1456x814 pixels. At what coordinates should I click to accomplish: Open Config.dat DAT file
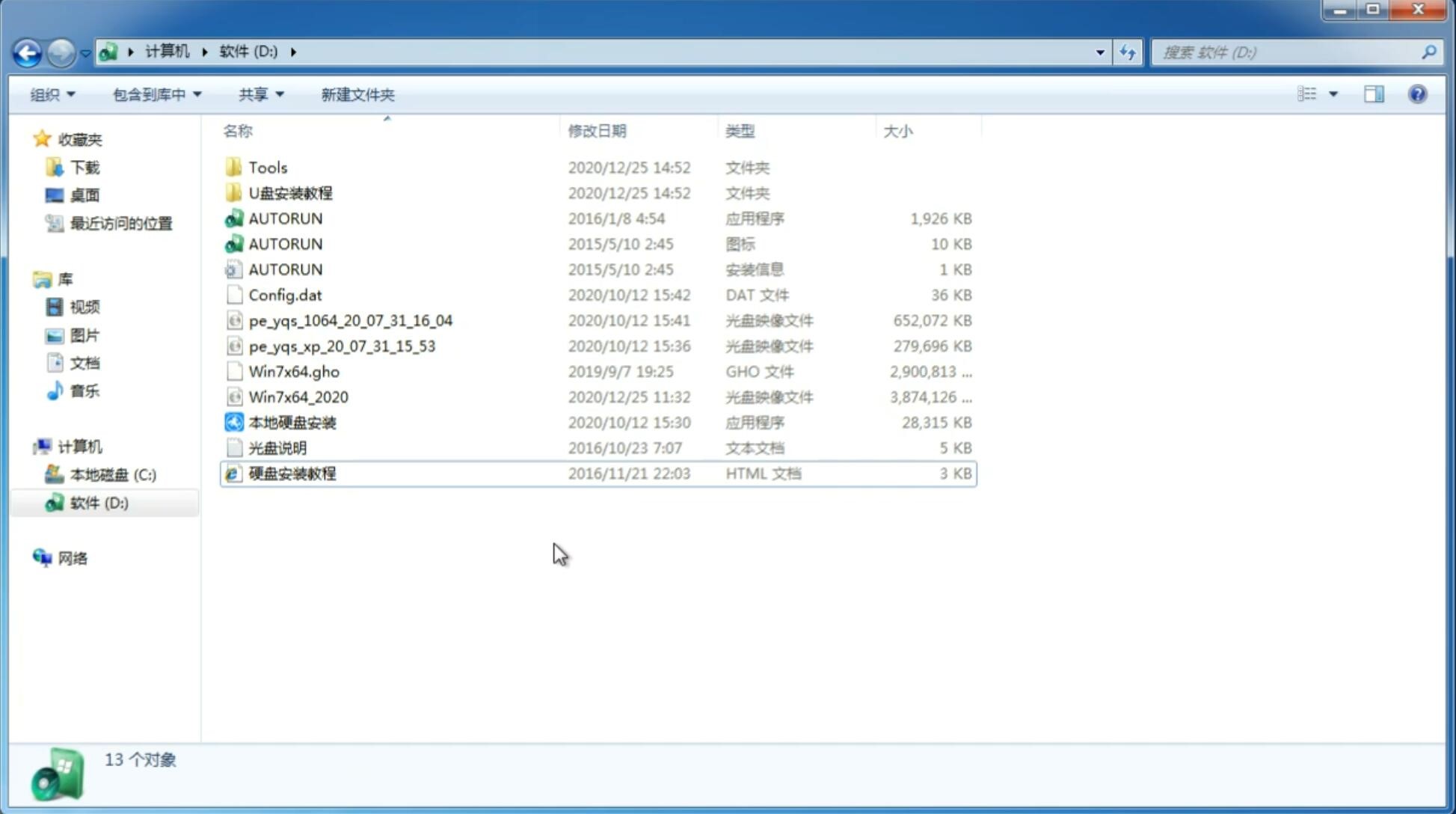[284, 294]
